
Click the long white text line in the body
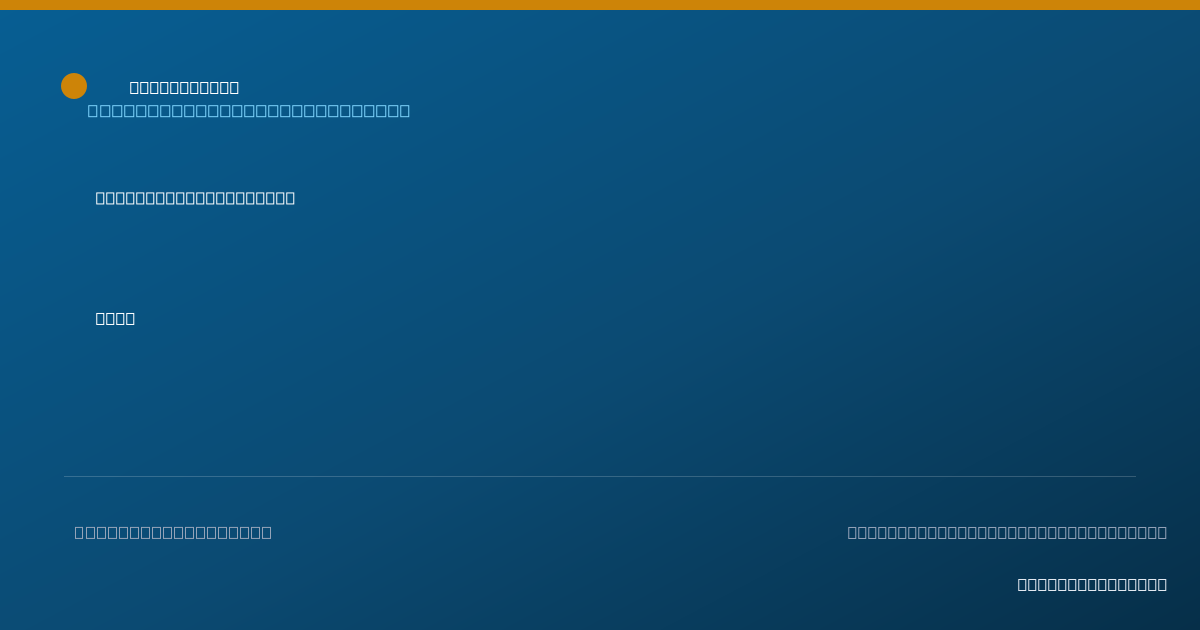coord(195,198)
